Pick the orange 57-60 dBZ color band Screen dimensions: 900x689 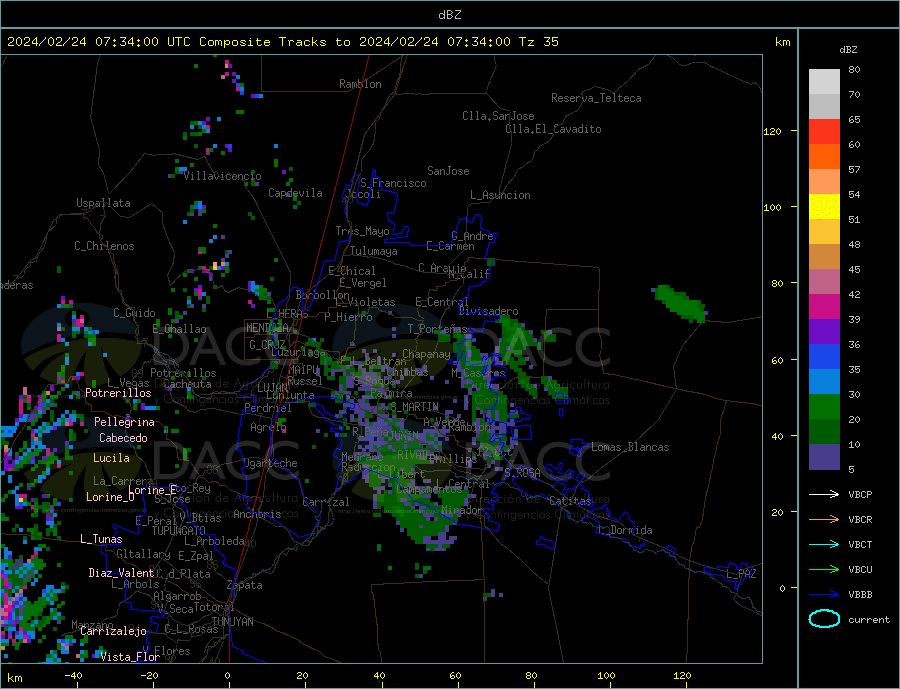[x=824, y=157]
